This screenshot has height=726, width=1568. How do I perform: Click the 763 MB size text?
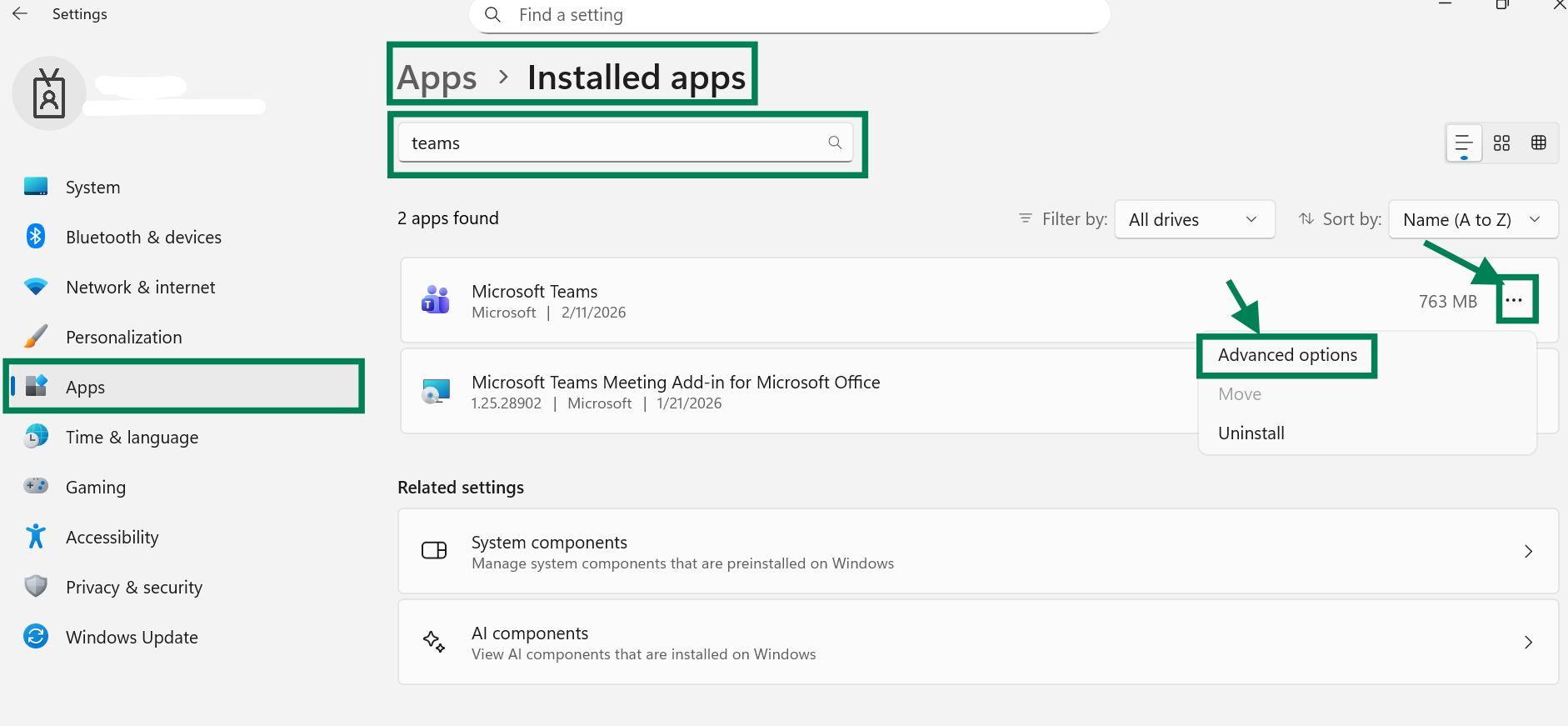pyautogui.click(x=1448, y=302)
